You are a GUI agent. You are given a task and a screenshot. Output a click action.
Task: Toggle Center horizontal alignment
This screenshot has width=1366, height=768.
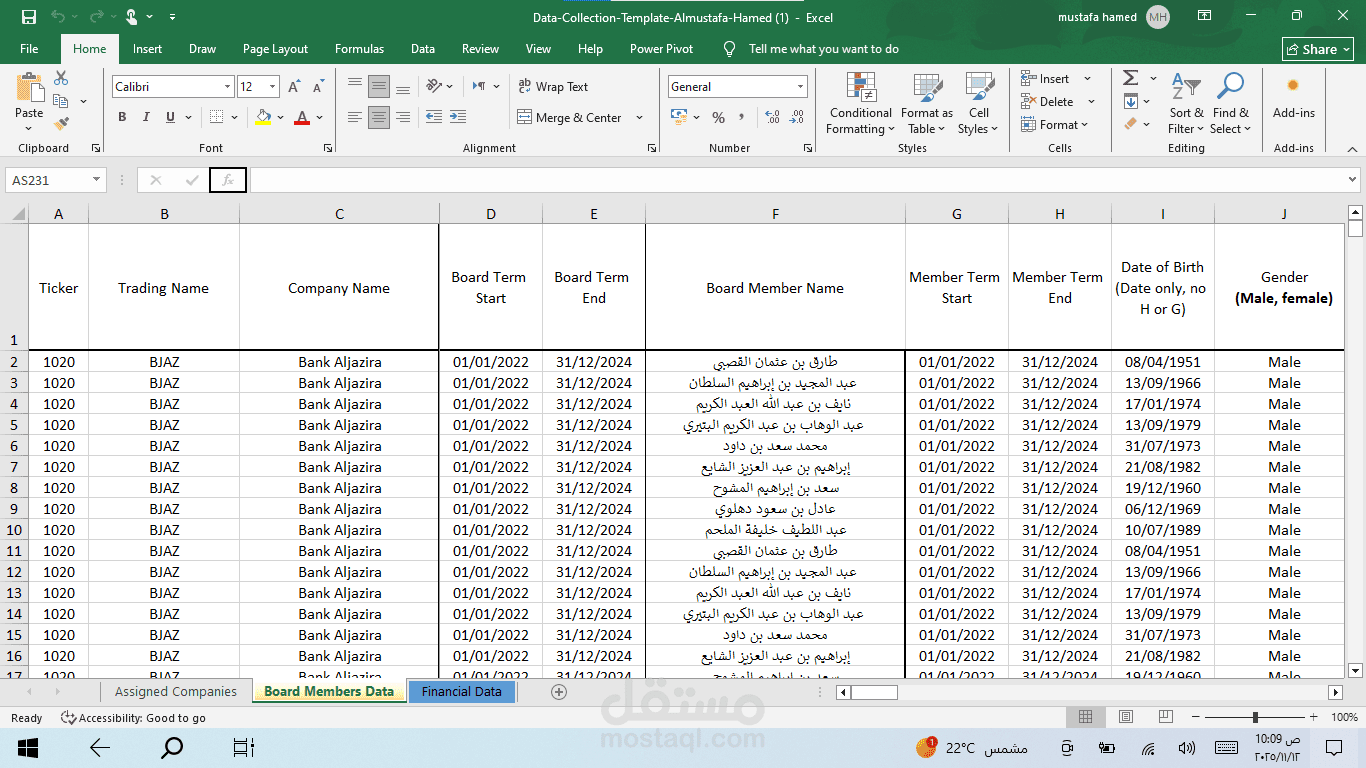[379, 117]
